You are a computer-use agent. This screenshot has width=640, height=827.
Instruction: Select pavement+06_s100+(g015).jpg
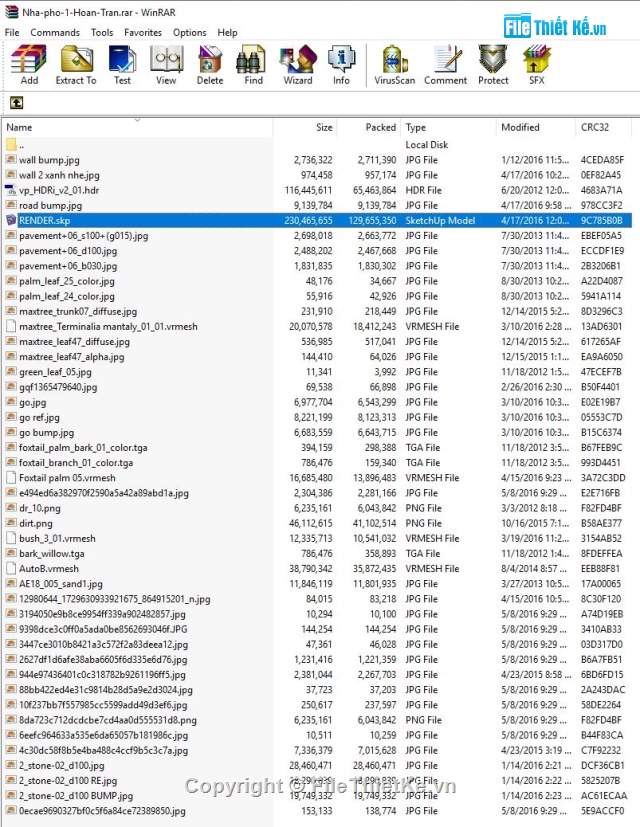pos(83,236)
